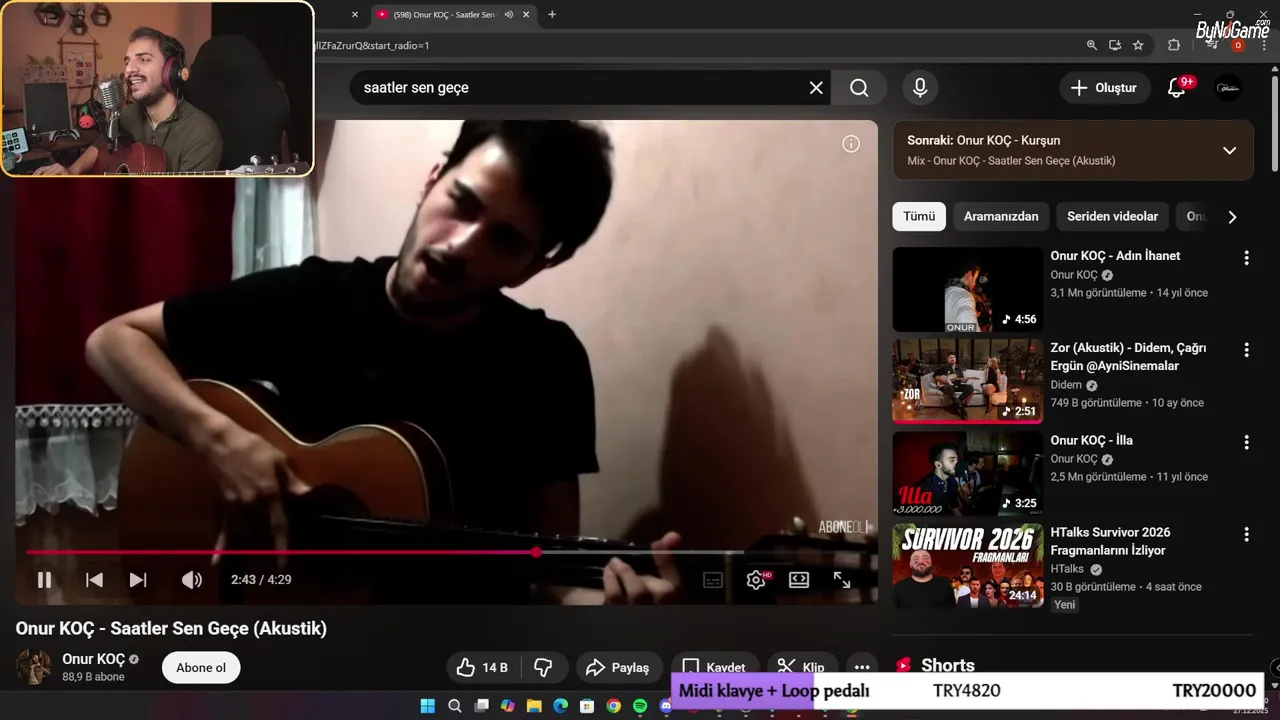
Task: Dislike the video with thumbs down
Action: tap(544, 667)
